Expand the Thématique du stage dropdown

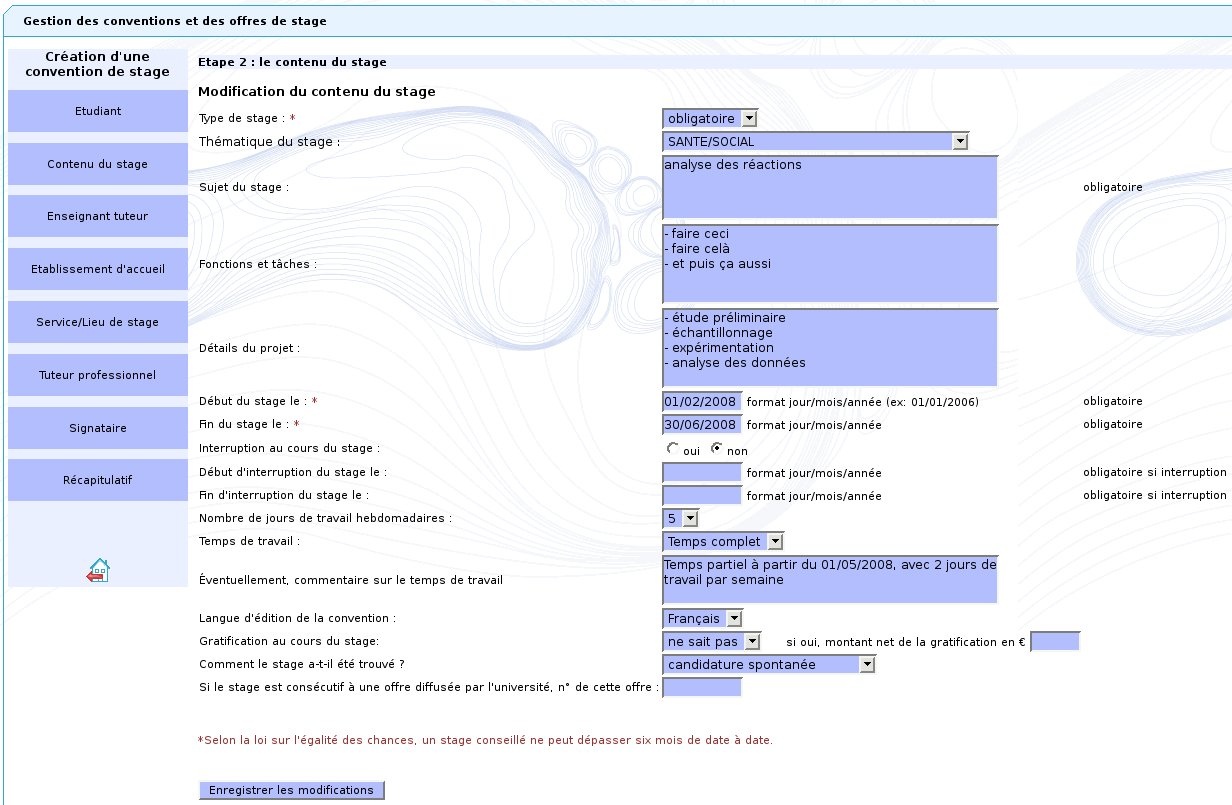pos(815,142)
